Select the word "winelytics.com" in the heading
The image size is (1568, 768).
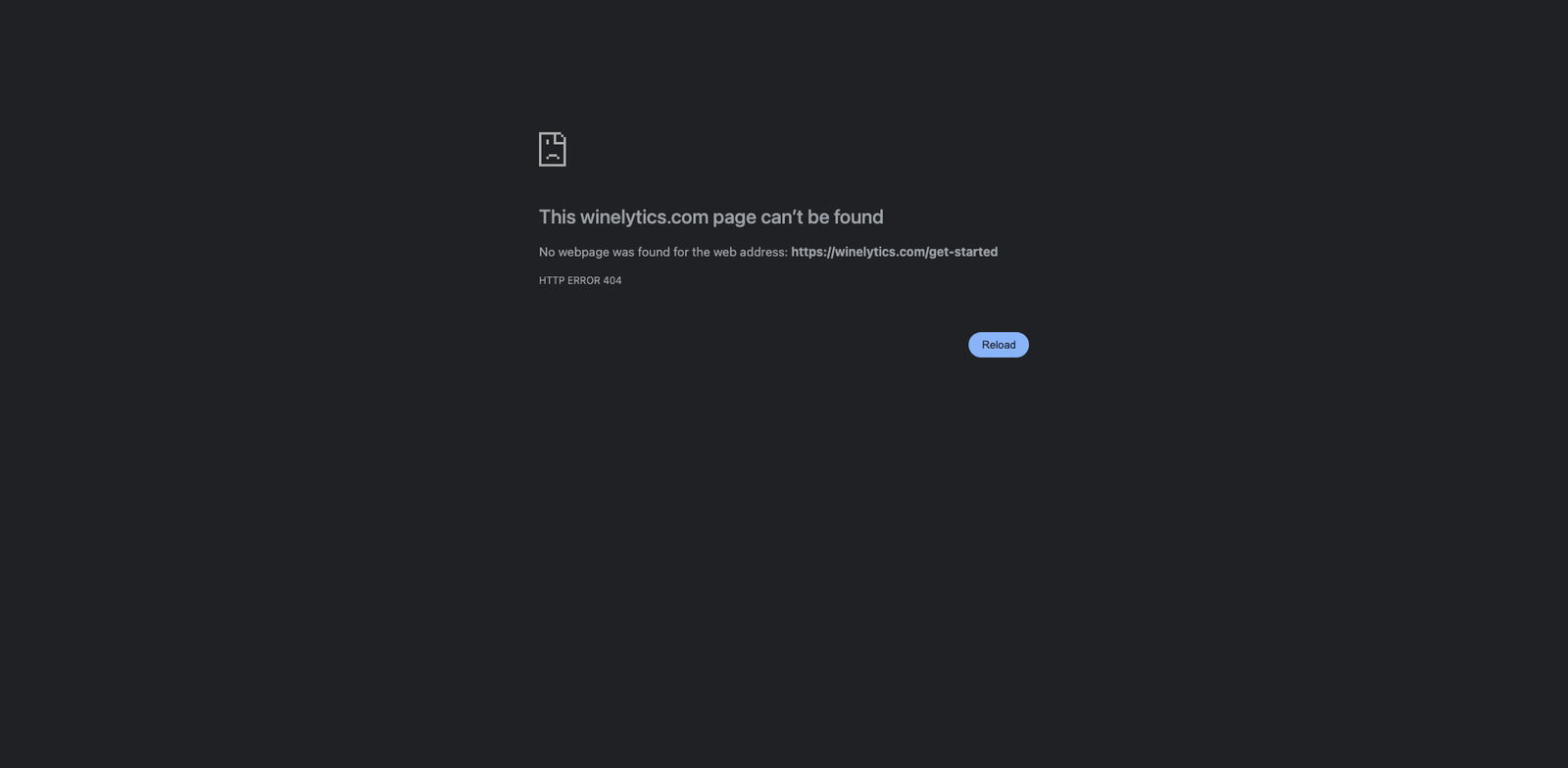(x=644, y=216)
